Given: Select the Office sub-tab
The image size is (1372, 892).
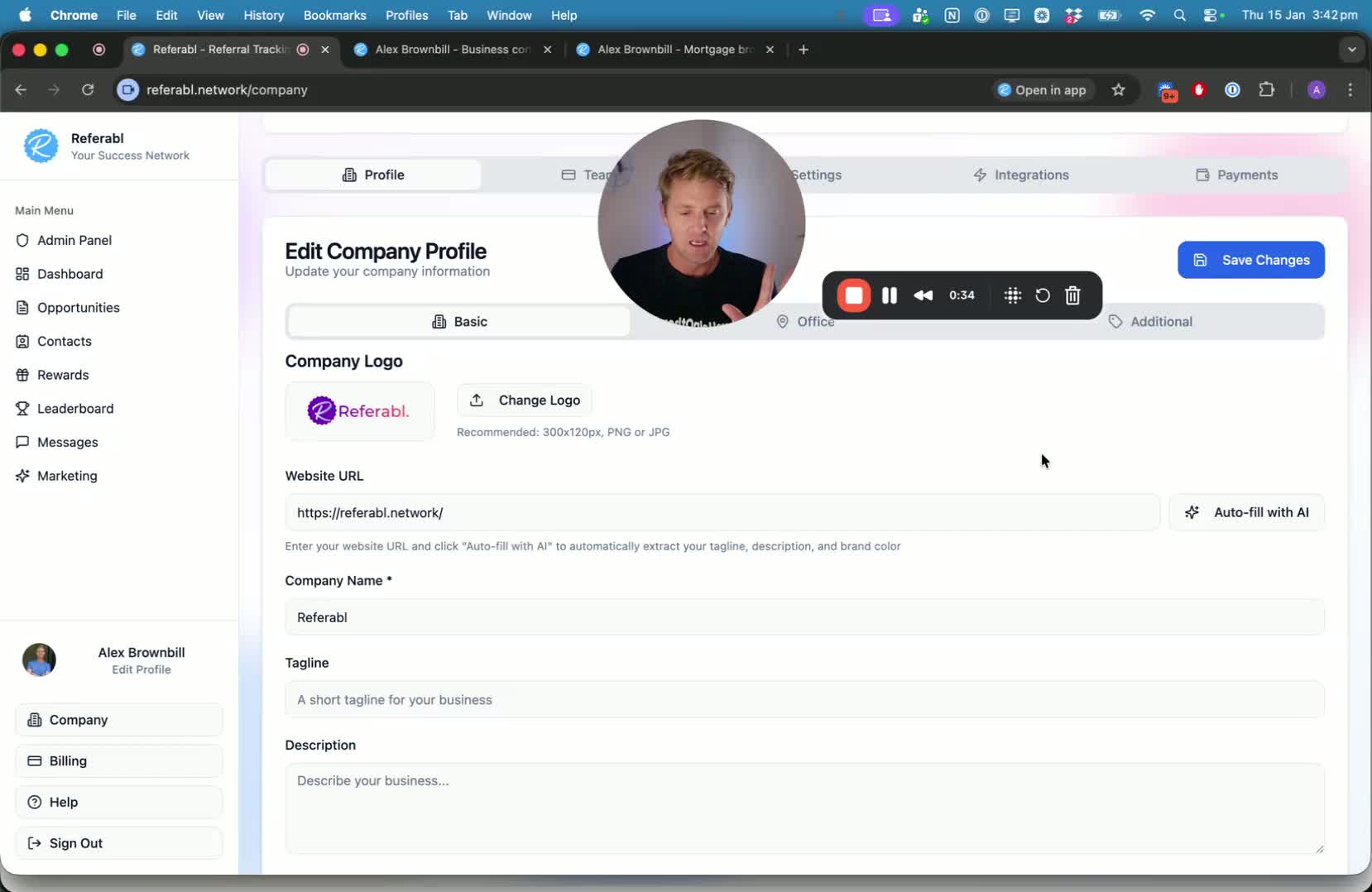Looking at the screenshot, I should tap(806, 322).
